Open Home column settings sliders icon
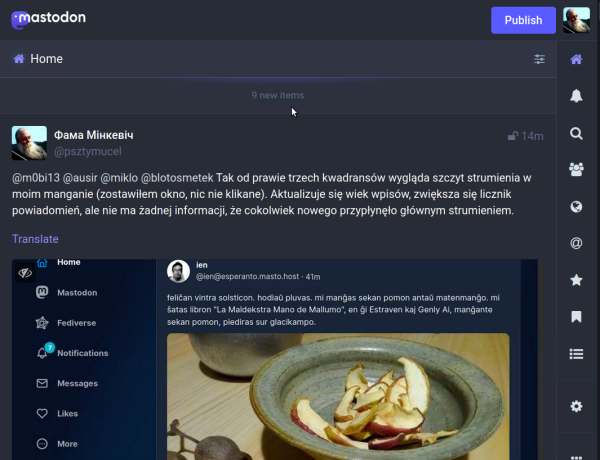600x460 pixels. 539,59
